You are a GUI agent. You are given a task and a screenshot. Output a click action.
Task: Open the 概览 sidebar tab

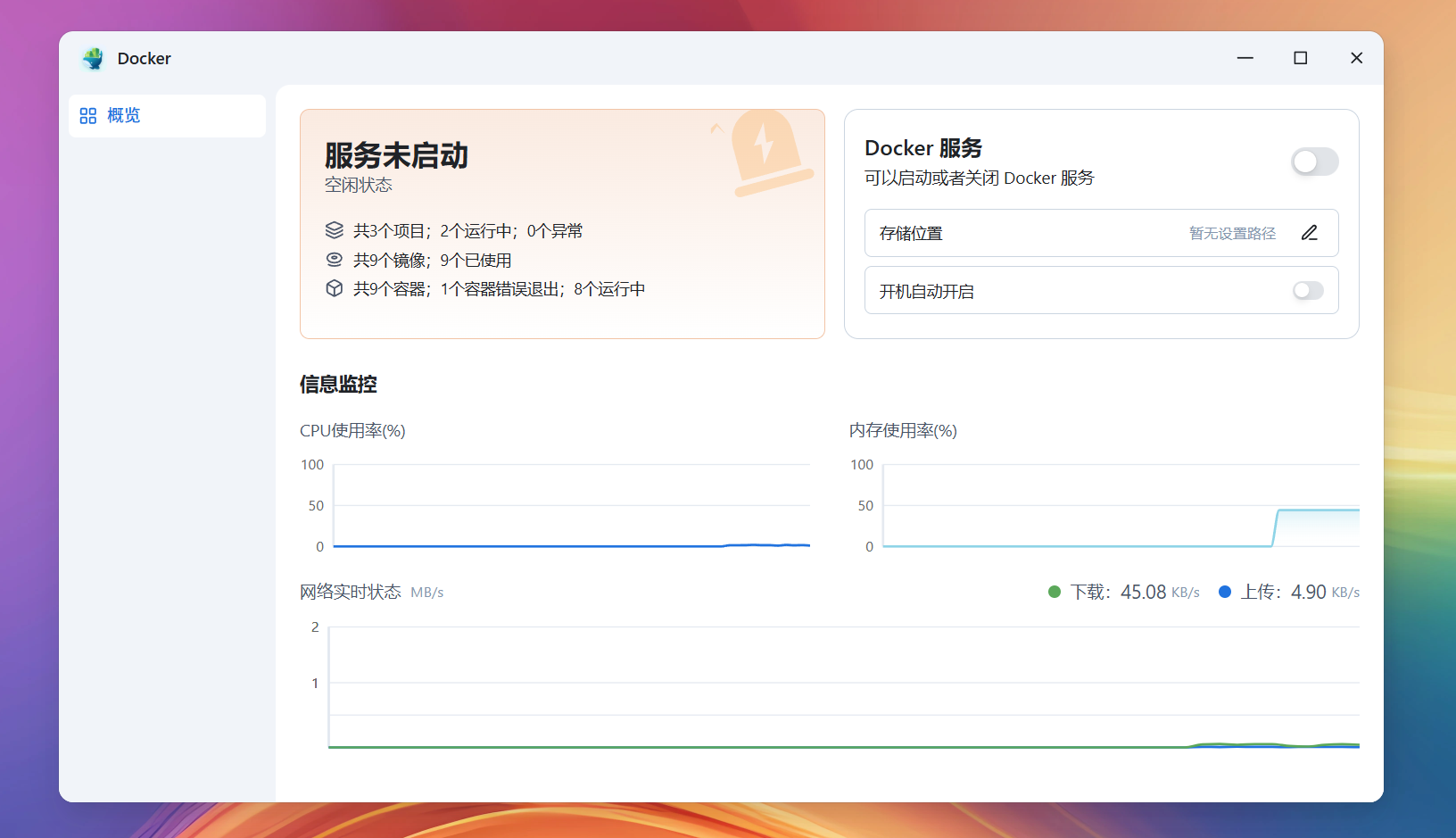(167, 116)
